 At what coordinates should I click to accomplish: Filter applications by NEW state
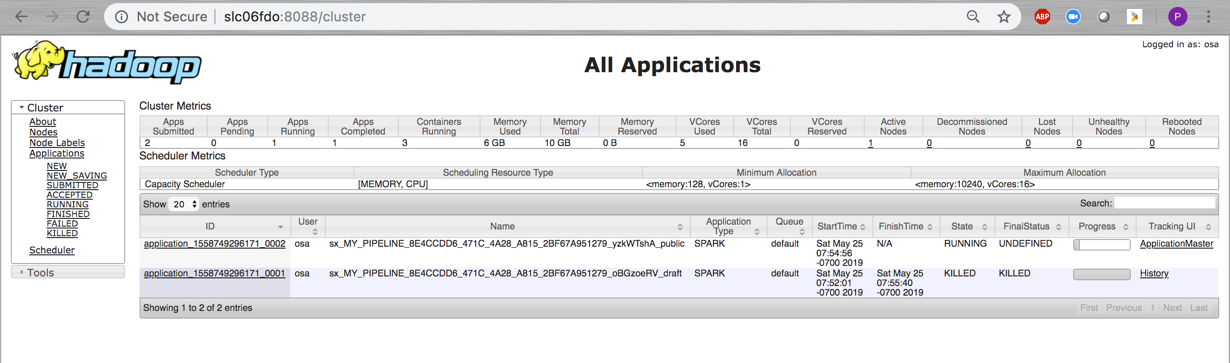[57, 166]
